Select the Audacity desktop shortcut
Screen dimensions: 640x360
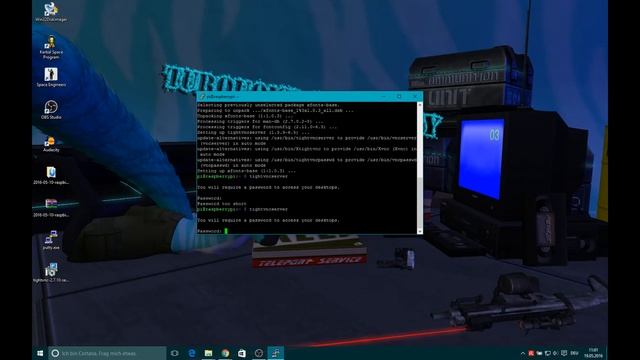click(51, 143)
